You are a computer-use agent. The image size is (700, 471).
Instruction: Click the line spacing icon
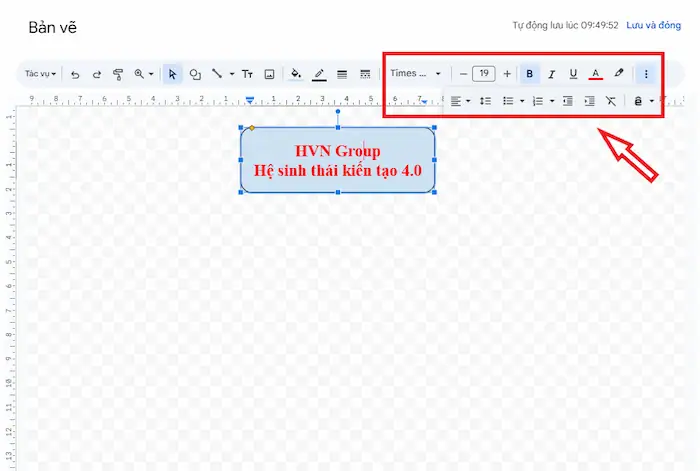[485, 101]
